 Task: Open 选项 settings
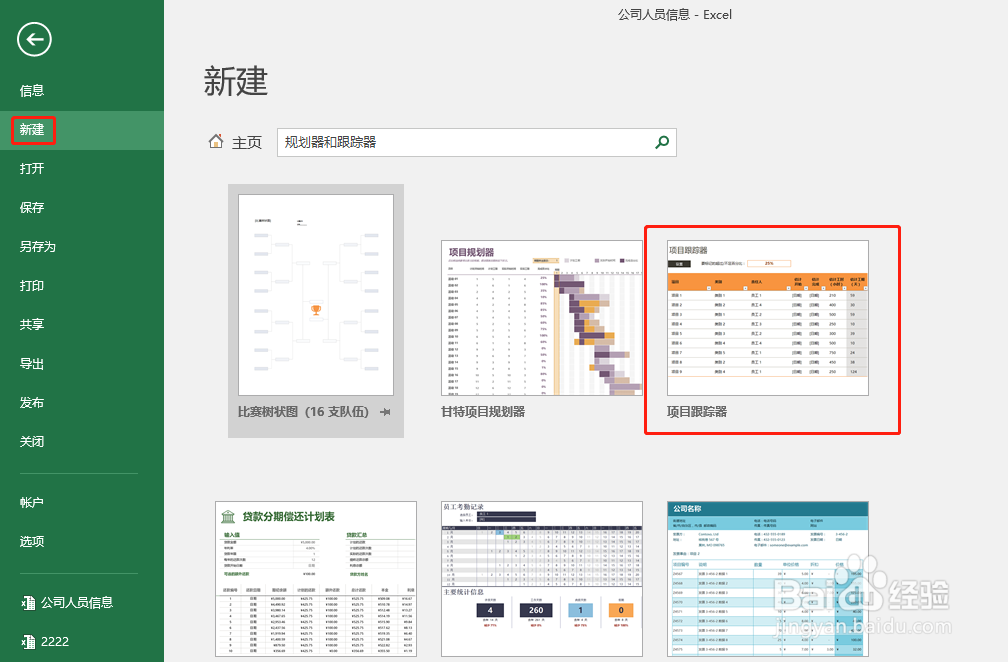tap(32, 541)
